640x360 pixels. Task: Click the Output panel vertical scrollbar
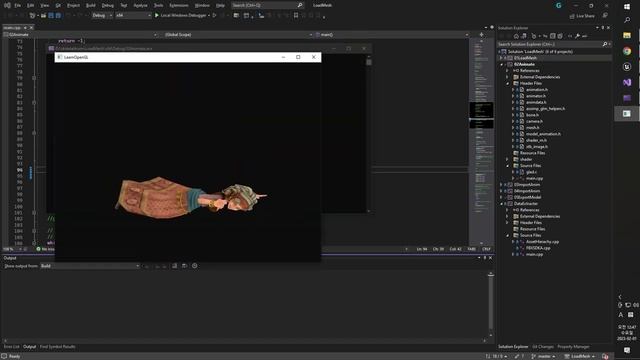[x=491, y=304]
